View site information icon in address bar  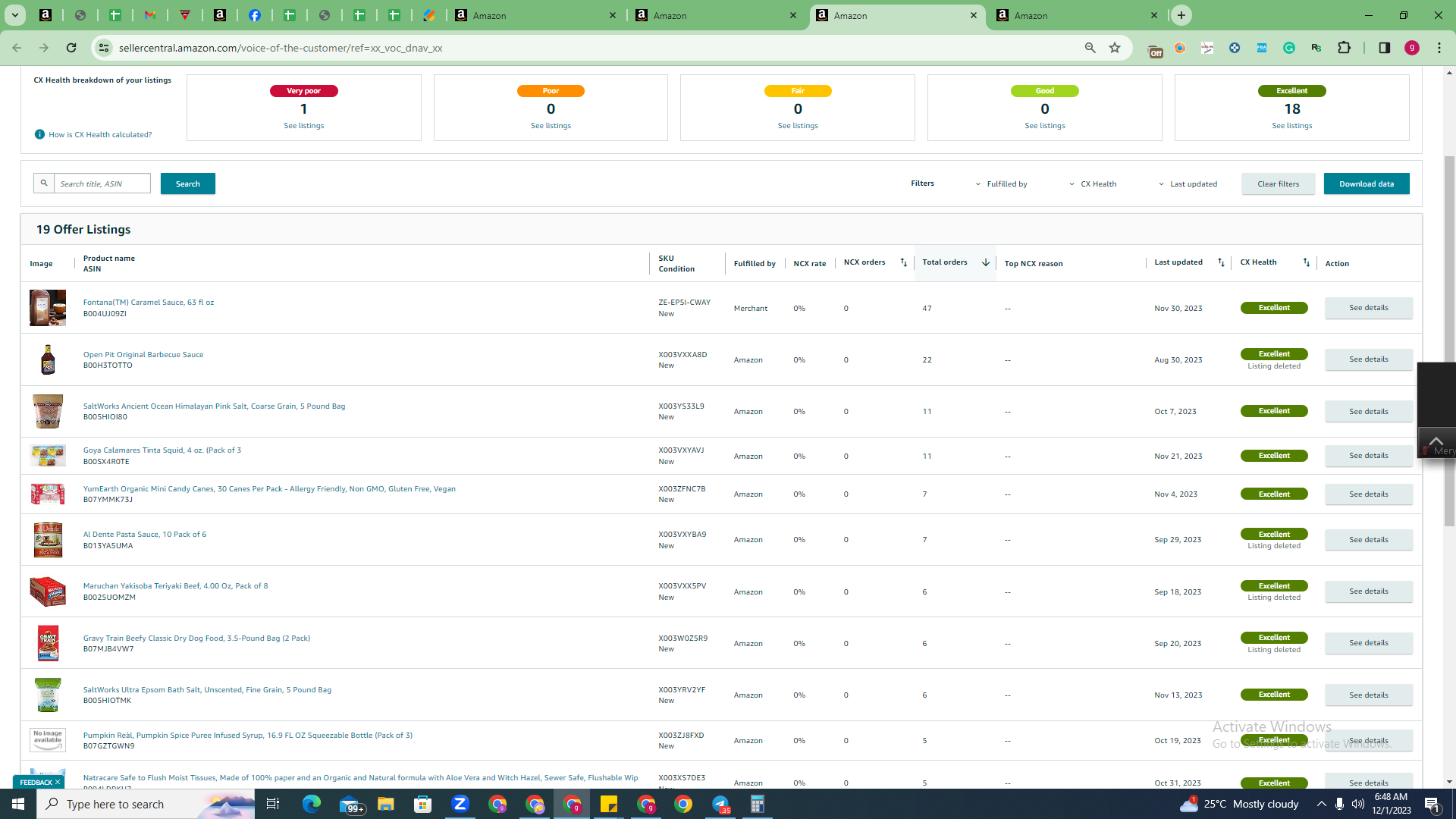pos(104,48)
